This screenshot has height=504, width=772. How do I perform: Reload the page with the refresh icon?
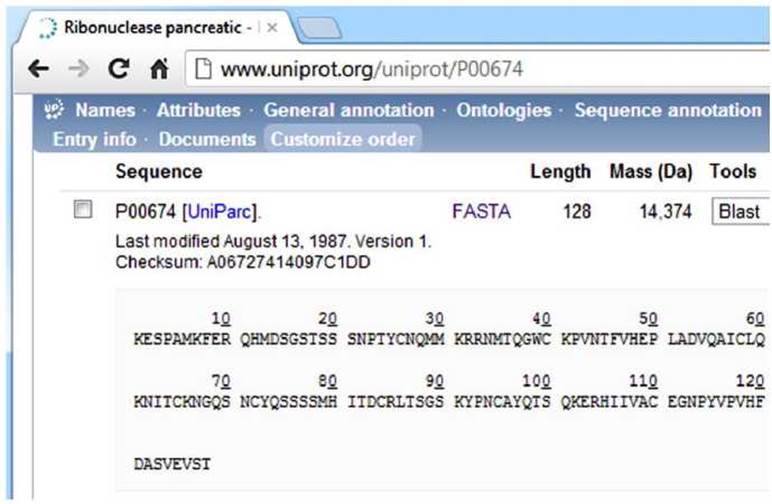[x=119, y=69]
